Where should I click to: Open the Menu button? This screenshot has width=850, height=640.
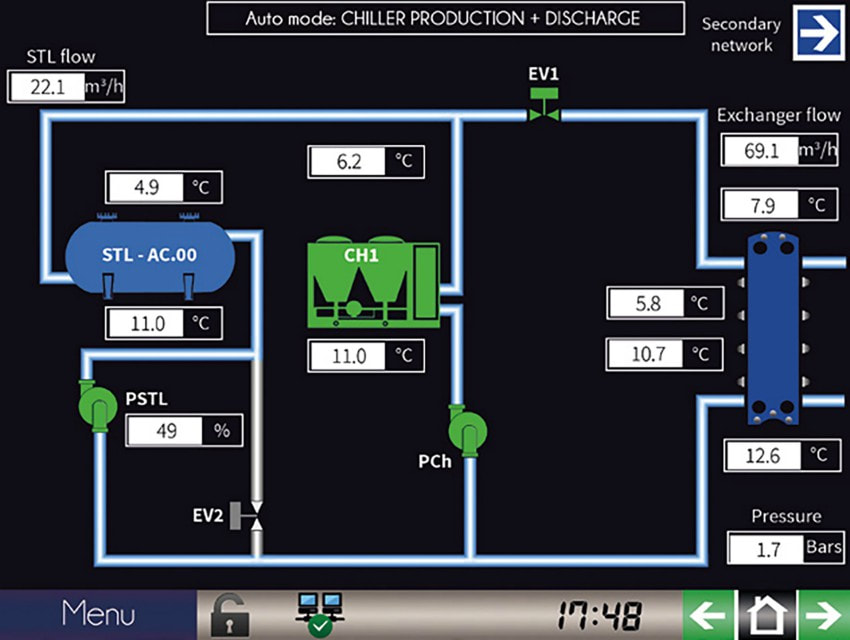coord(98,614)
